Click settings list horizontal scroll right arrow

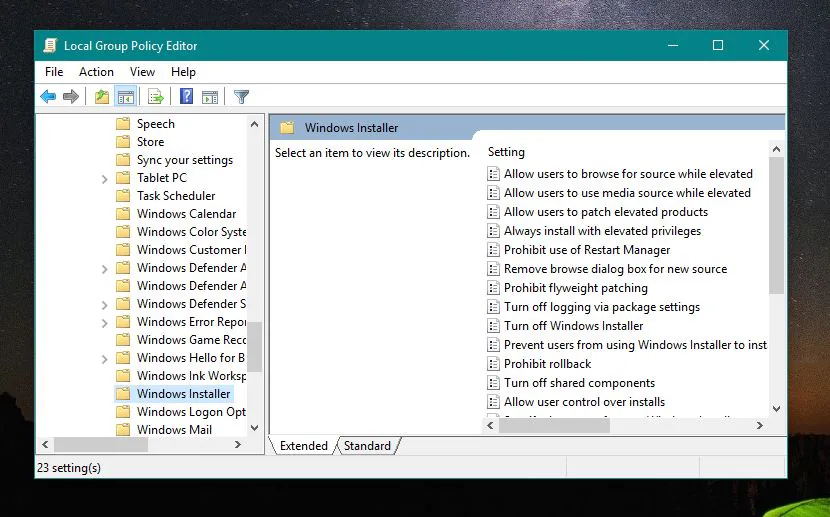[760, 425]
